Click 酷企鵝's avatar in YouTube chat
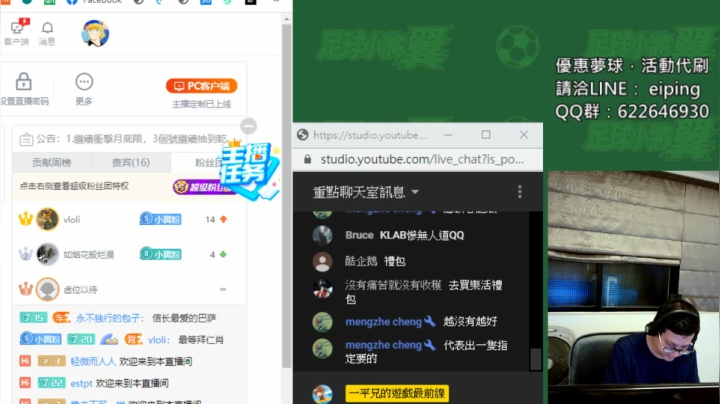 point(322,262)
